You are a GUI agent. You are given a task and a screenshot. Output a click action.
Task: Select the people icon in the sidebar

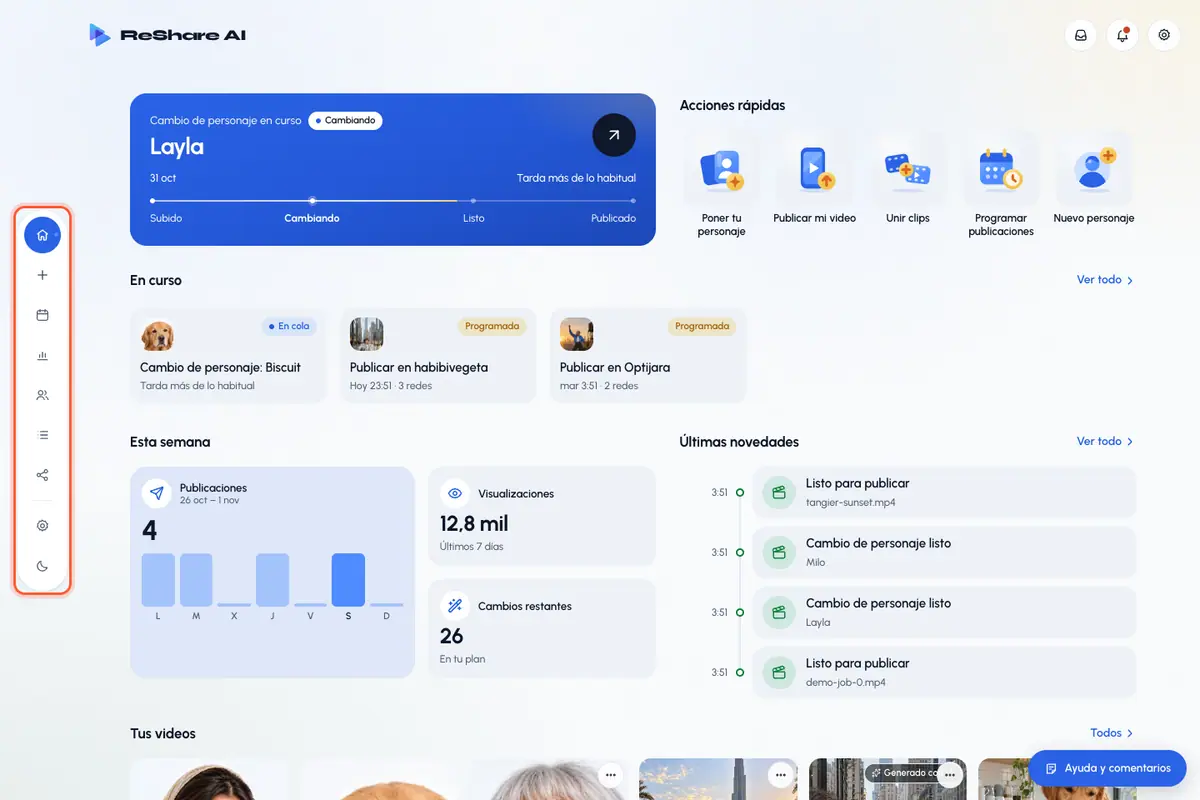(x=42, y=395)
